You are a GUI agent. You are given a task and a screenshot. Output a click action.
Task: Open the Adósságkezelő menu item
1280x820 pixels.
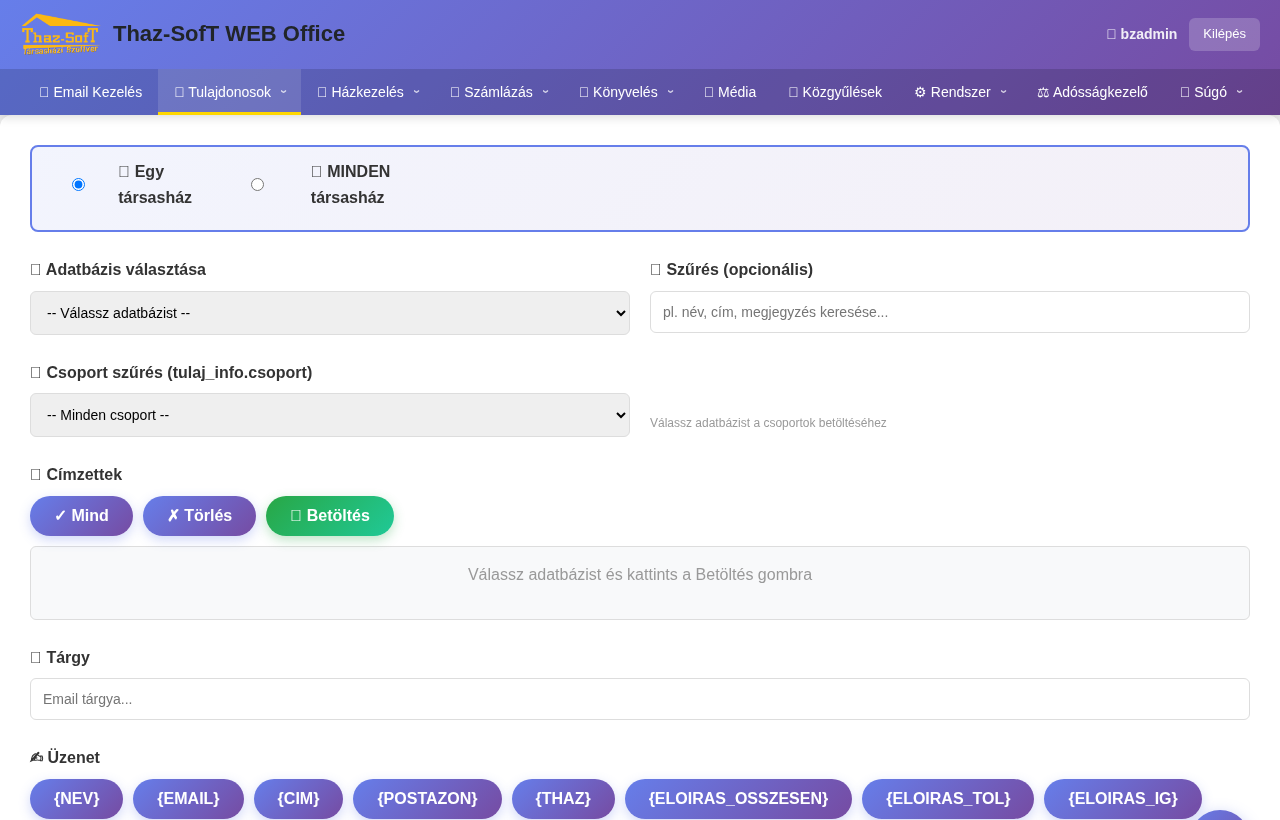1092,92
